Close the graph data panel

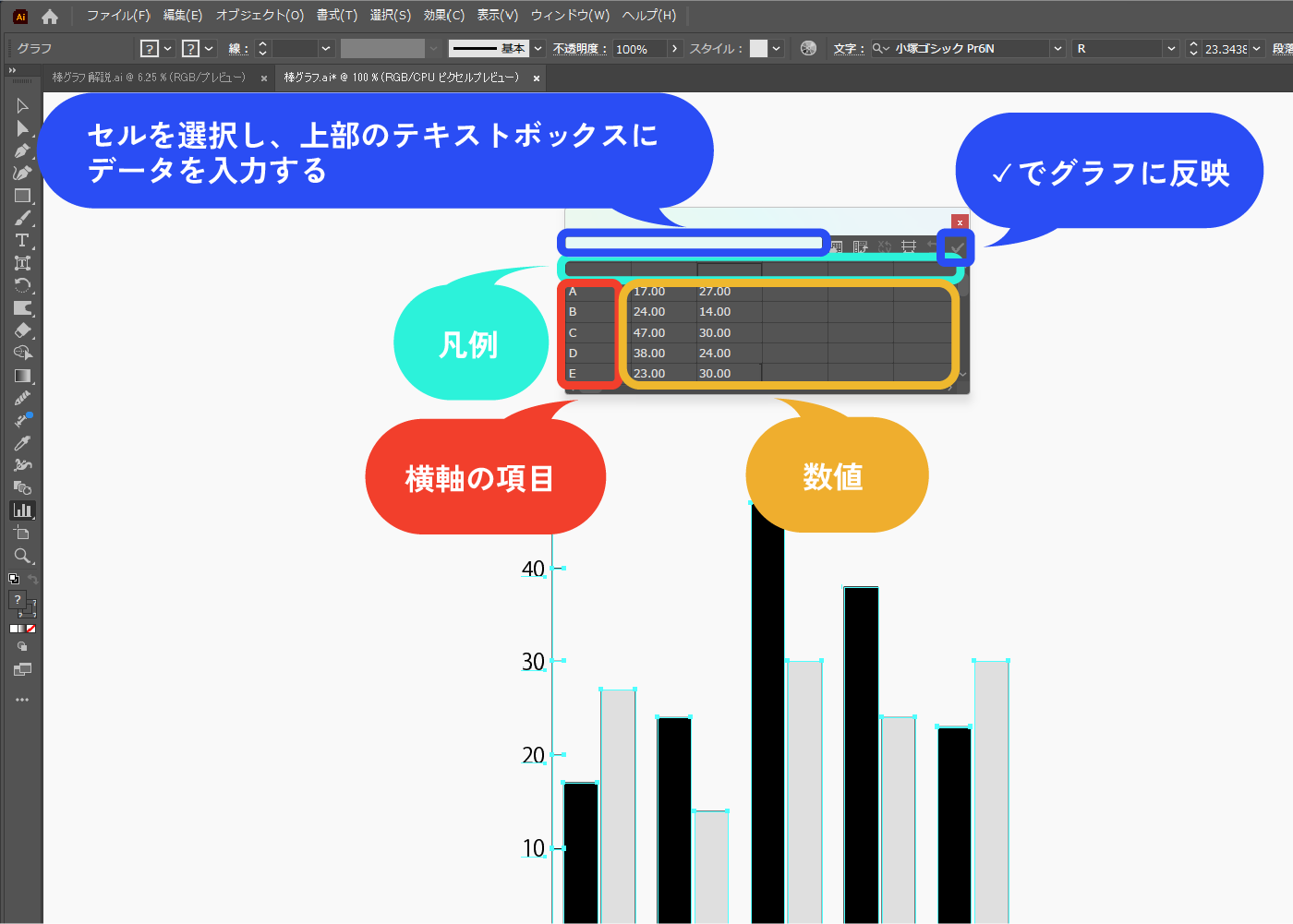pos(961,222)
